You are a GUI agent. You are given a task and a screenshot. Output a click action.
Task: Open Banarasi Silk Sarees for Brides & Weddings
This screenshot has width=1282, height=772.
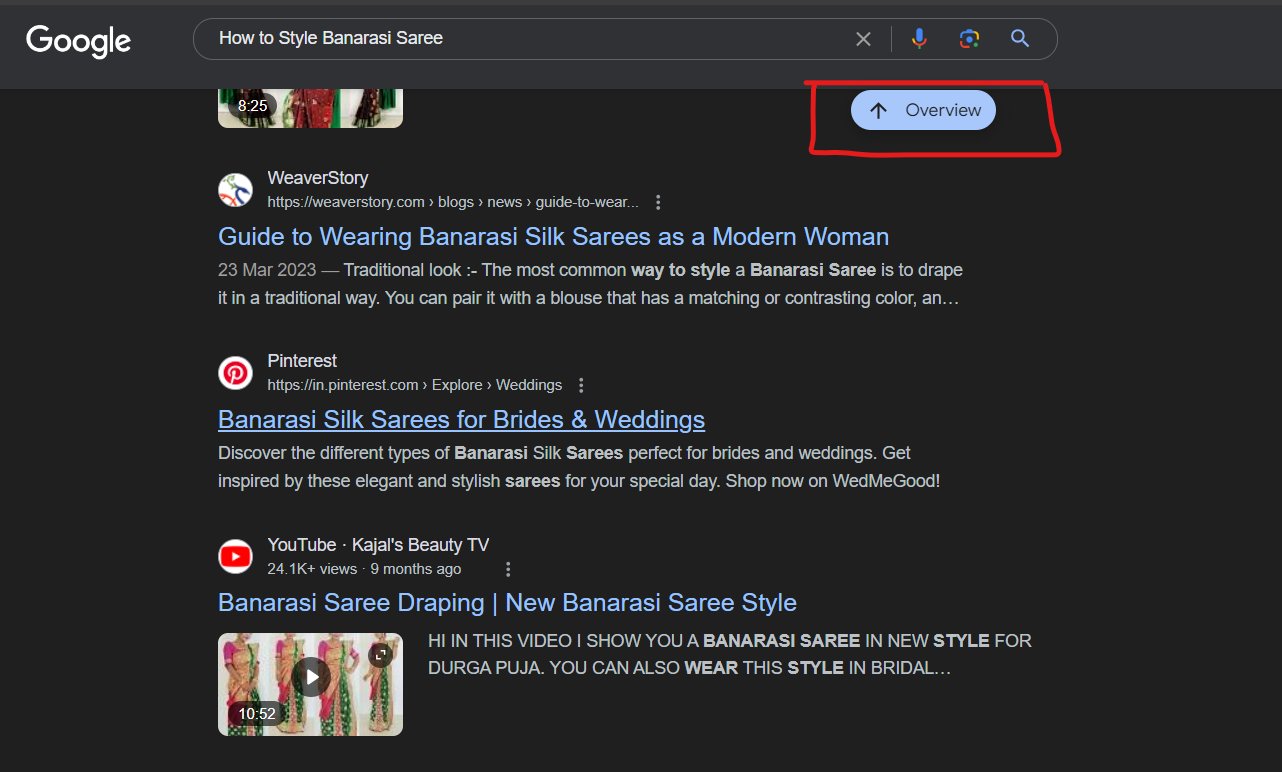461,419
